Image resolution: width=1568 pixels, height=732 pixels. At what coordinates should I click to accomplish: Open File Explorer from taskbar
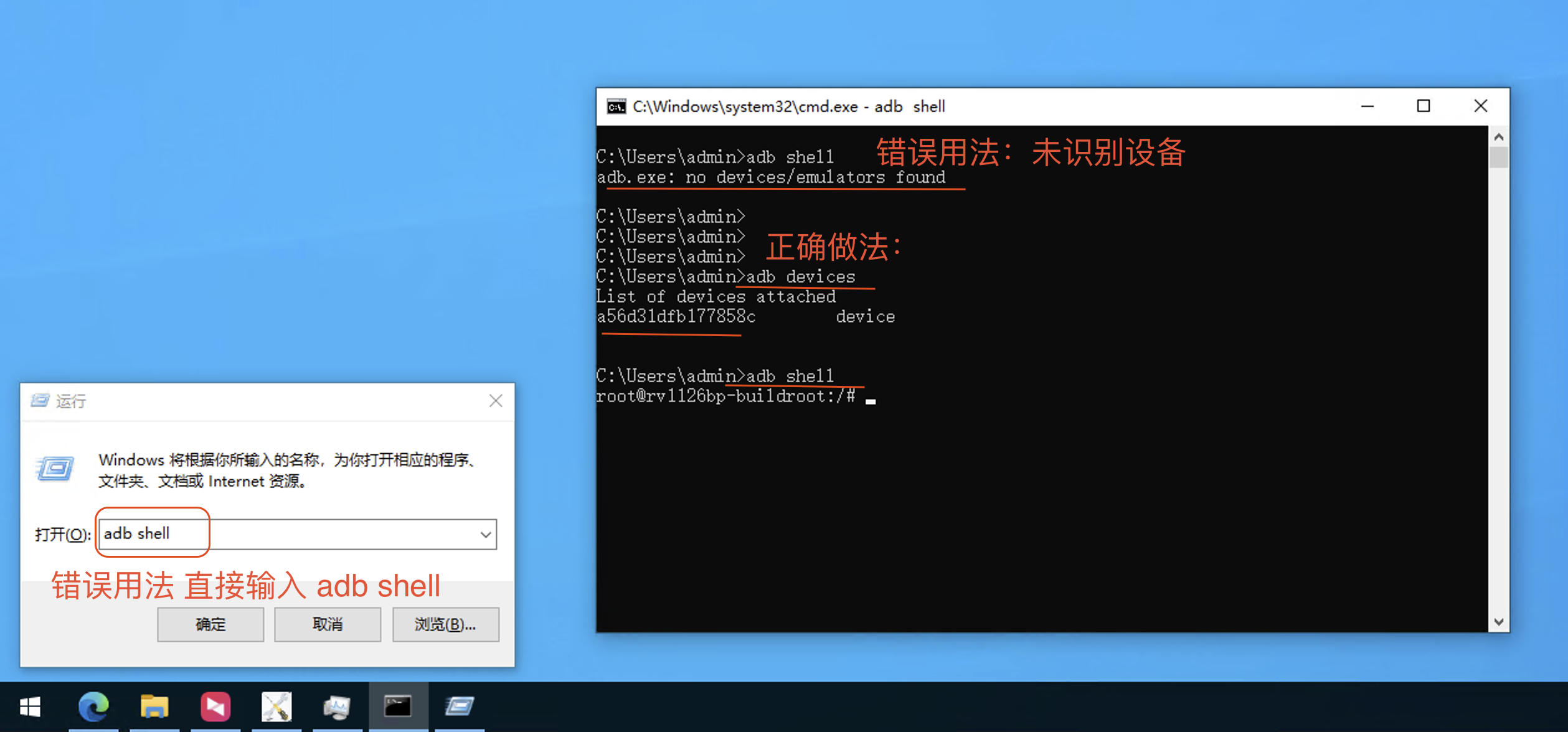pyautogui.click(x=154, y=707)
